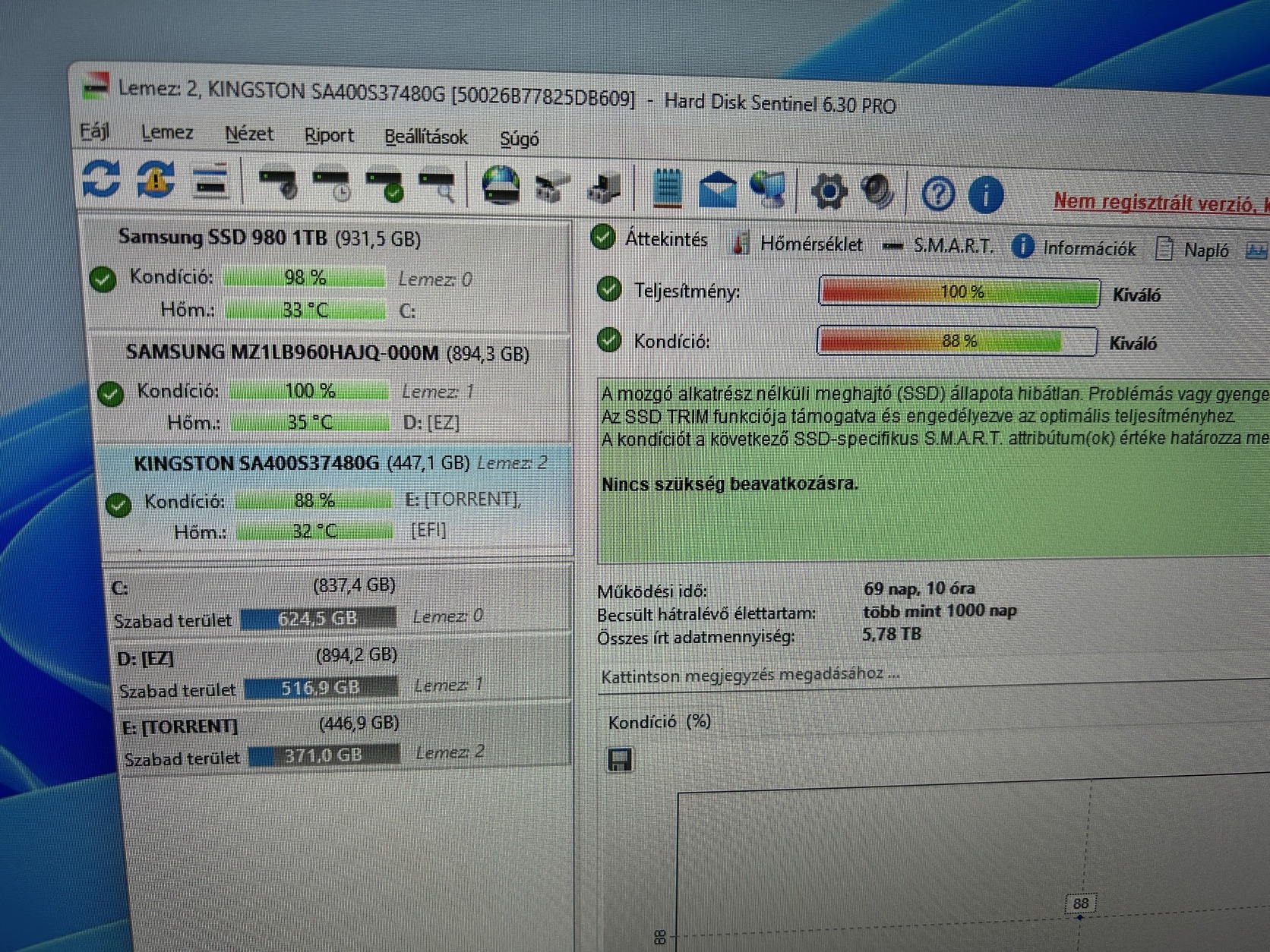The image size is (1270, 952).
Task: Click the light grey drive boxes toolbar icon
Action: [x=552, y=188]
